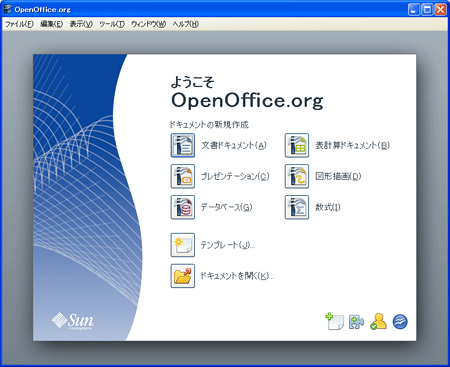The width and height of the screenshot is (450, 367).
Task: Open the 表示(V) menu
Action: point(81,24)
